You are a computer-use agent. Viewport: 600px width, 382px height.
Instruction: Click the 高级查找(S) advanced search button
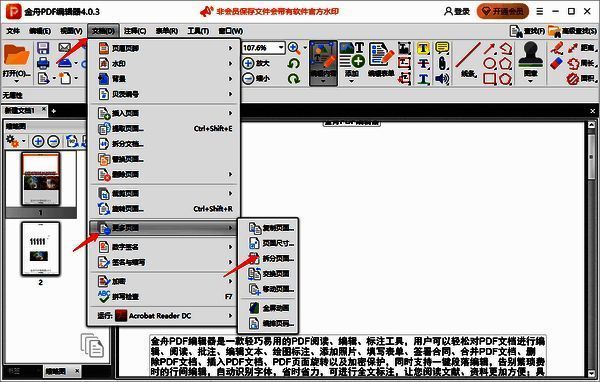[572, 31]
